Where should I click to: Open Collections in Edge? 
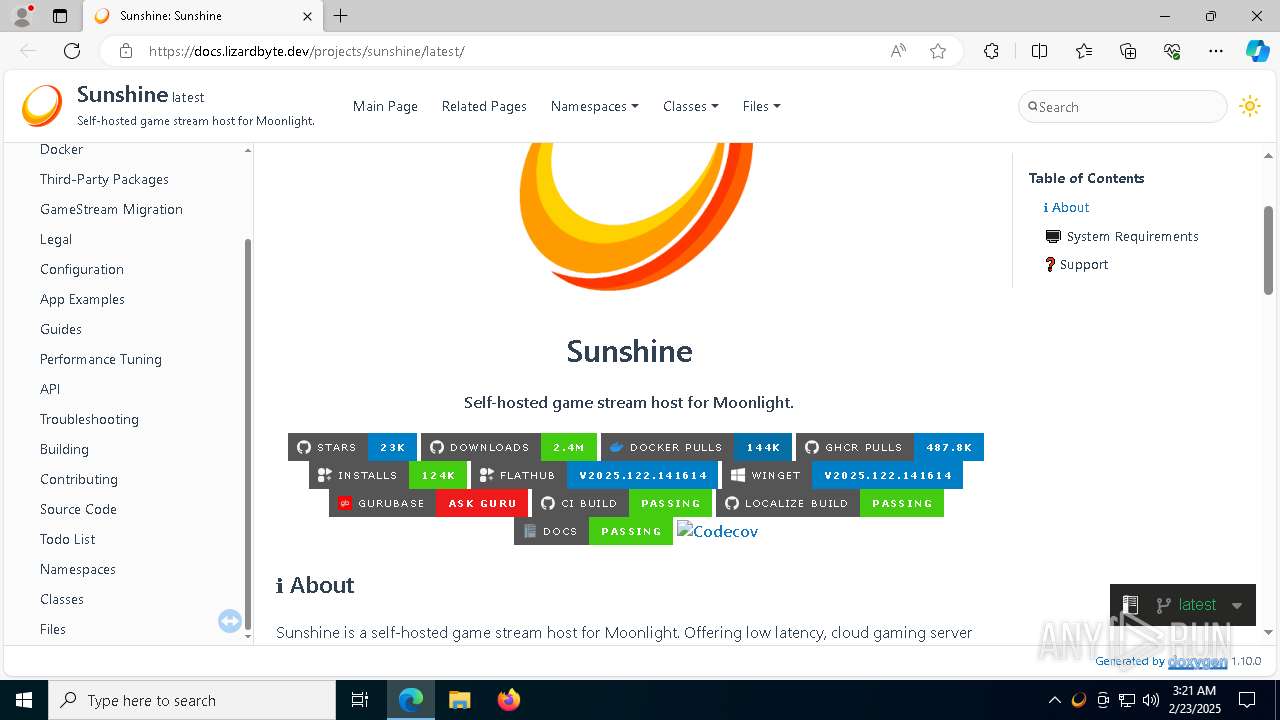click(1128, 51)
